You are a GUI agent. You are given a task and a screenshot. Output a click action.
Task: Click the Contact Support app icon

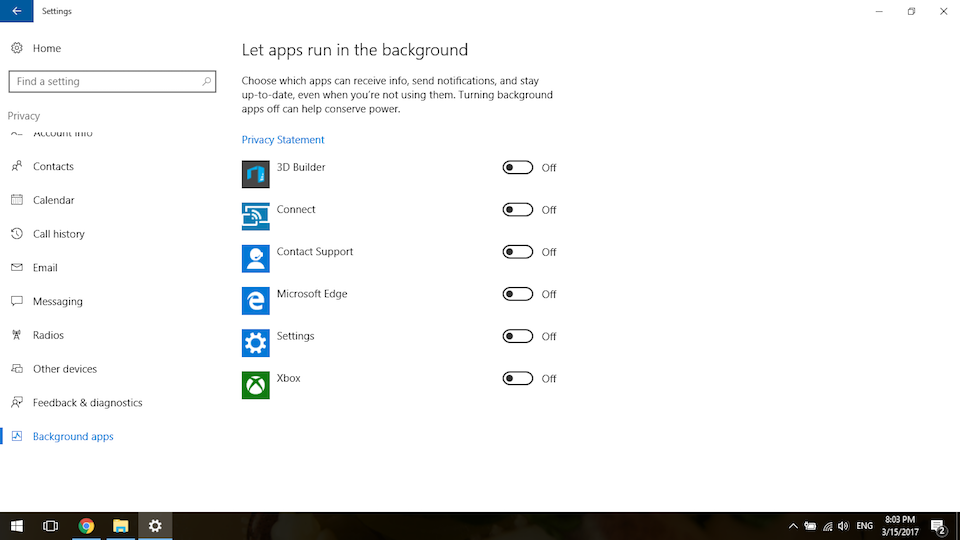pos(255,258)
